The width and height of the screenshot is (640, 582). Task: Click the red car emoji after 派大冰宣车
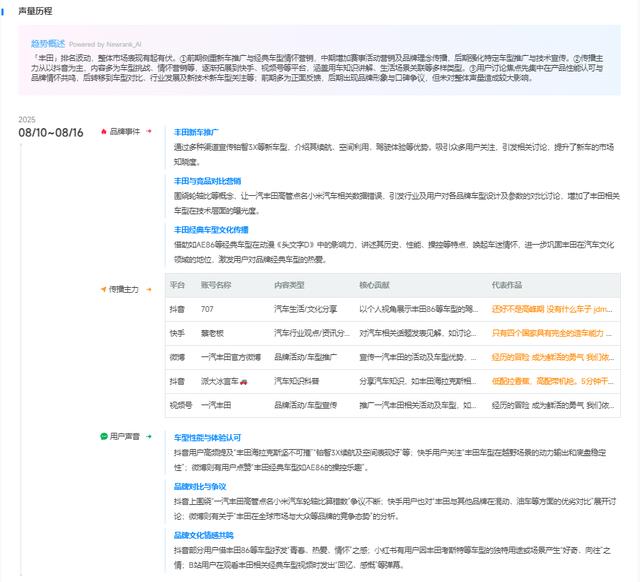pyautogui.click(x=242, y=381)
